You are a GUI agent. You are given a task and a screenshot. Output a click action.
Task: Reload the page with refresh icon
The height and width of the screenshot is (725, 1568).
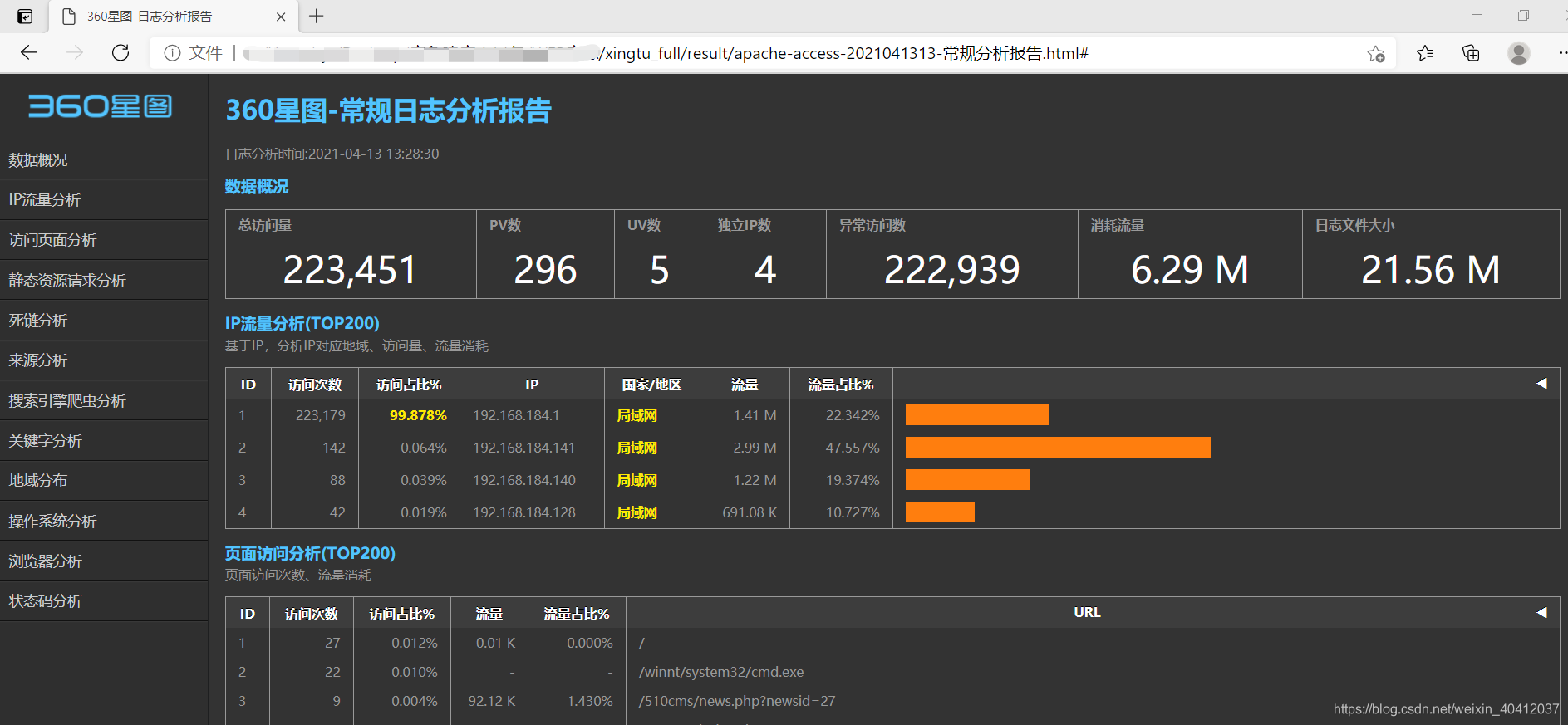point(120,53)
